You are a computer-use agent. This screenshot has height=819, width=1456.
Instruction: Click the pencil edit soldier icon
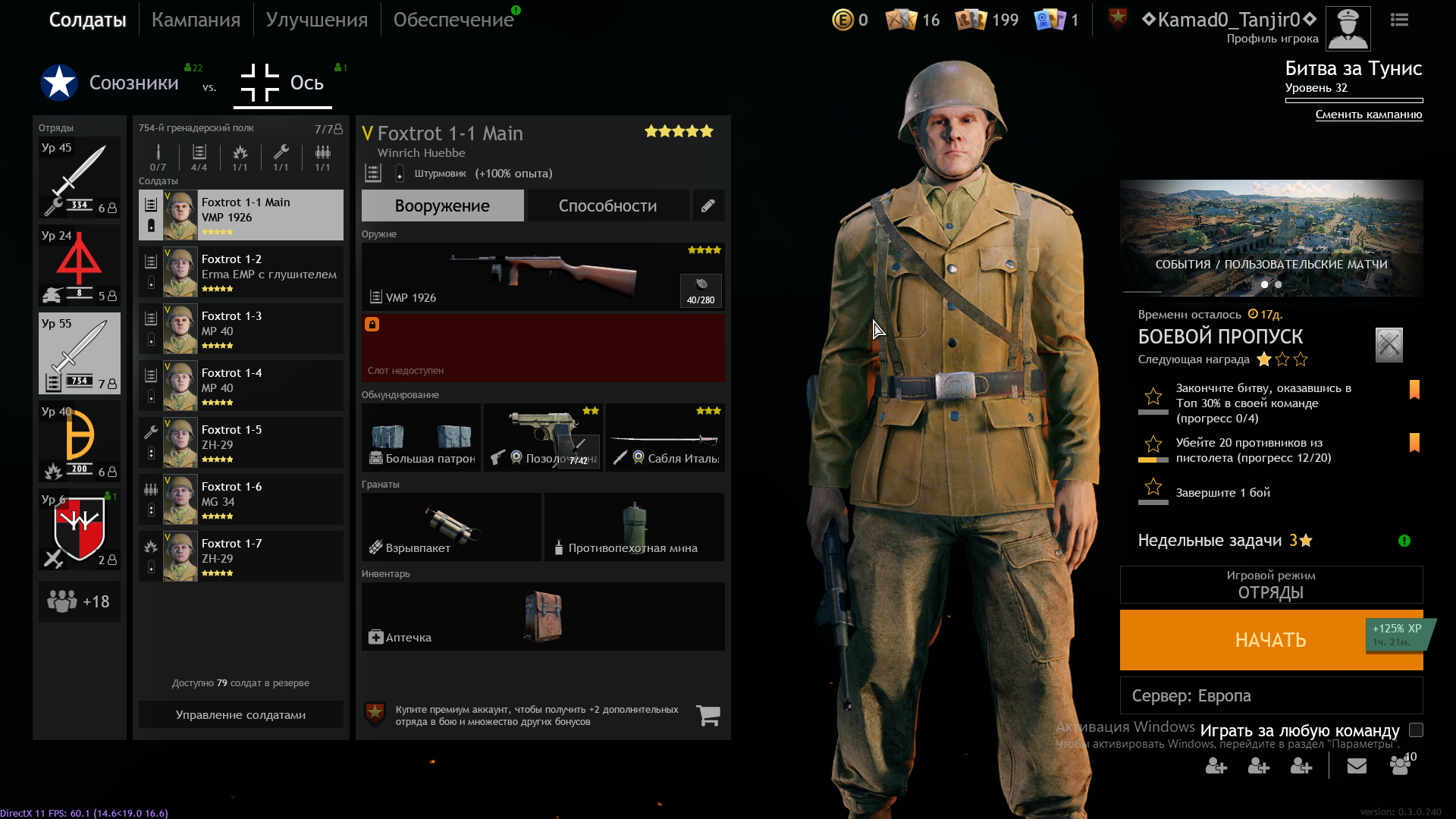point(708,206)
